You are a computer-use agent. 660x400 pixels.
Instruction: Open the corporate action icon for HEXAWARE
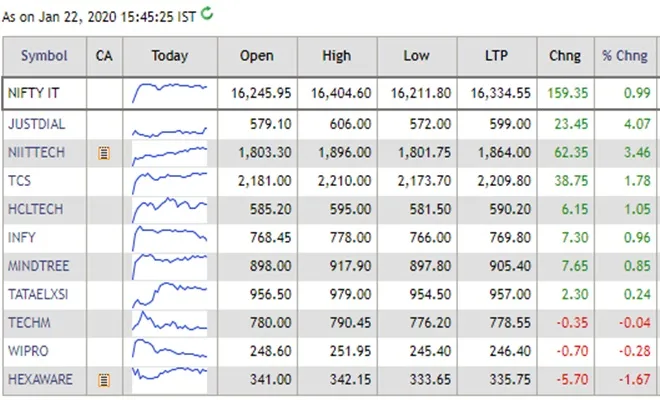point(104,380)
